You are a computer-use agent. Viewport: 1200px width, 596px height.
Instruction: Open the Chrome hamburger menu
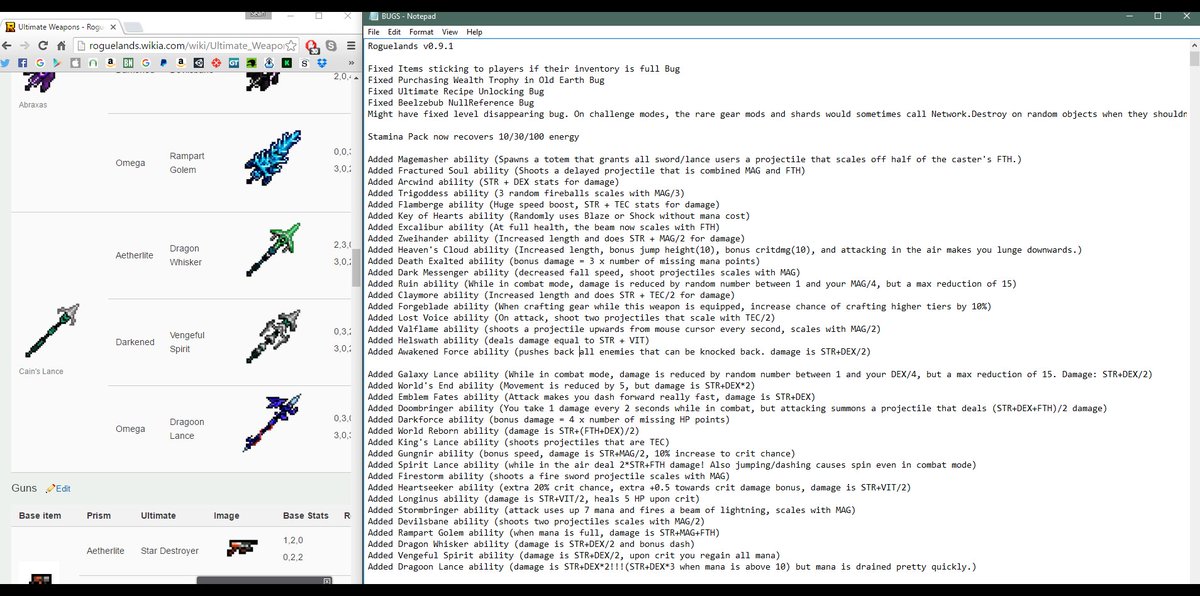tap(351, 46)
